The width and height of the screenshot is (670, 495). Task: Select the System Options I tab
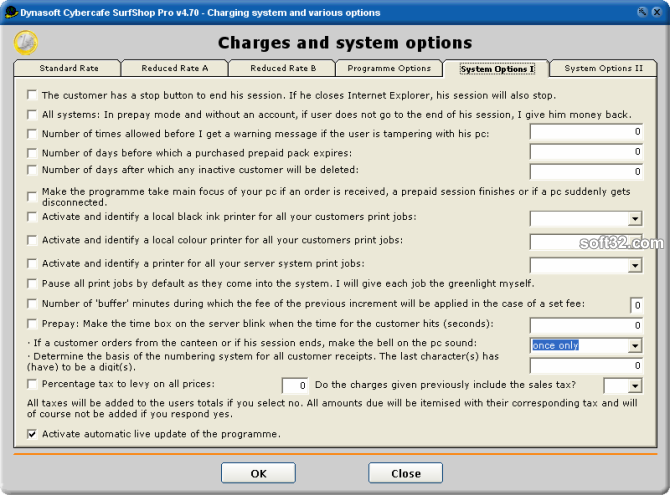(497, 69)
